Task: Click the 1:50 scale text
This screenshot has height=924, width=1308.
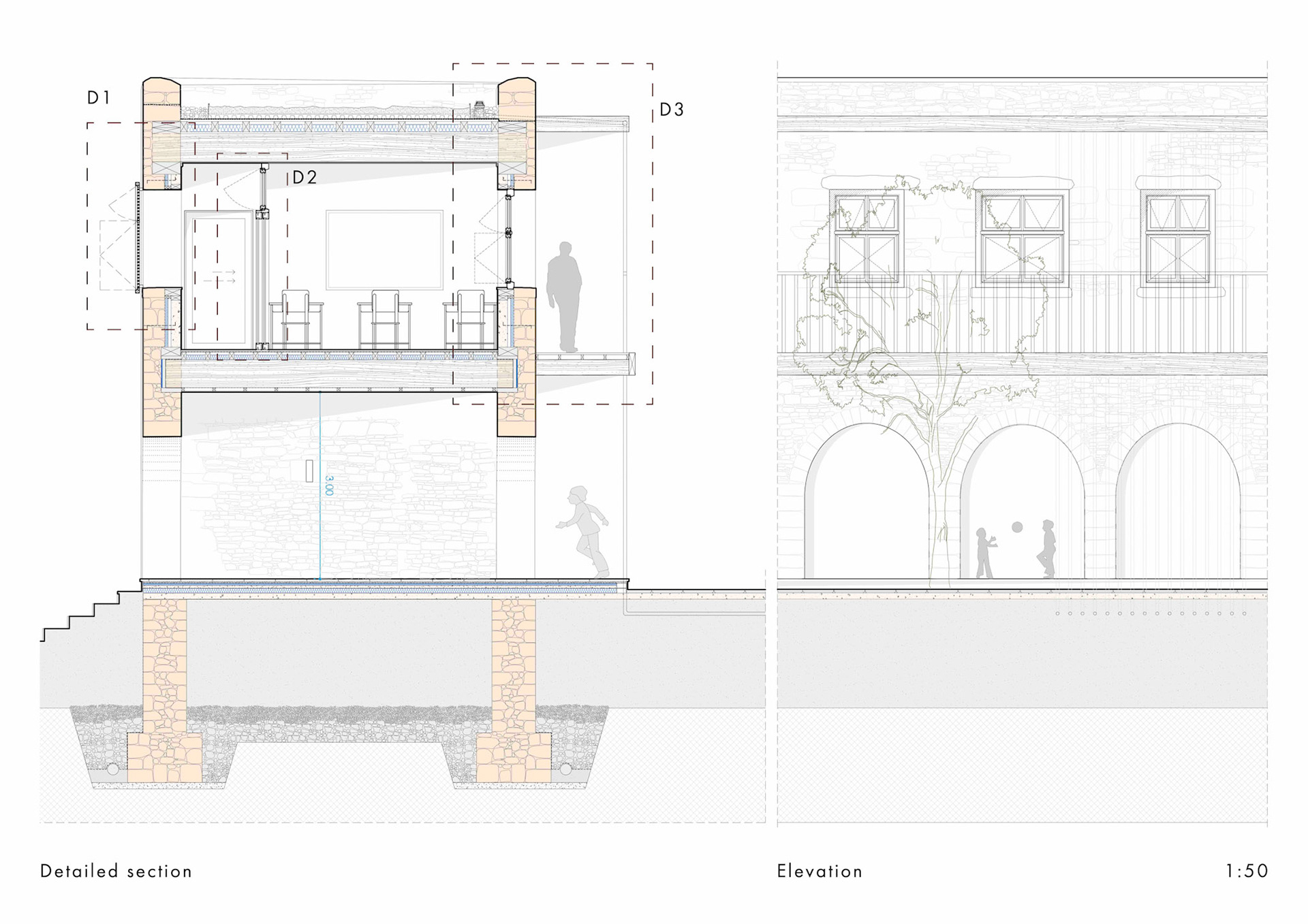Action: tap(1246, 871)
